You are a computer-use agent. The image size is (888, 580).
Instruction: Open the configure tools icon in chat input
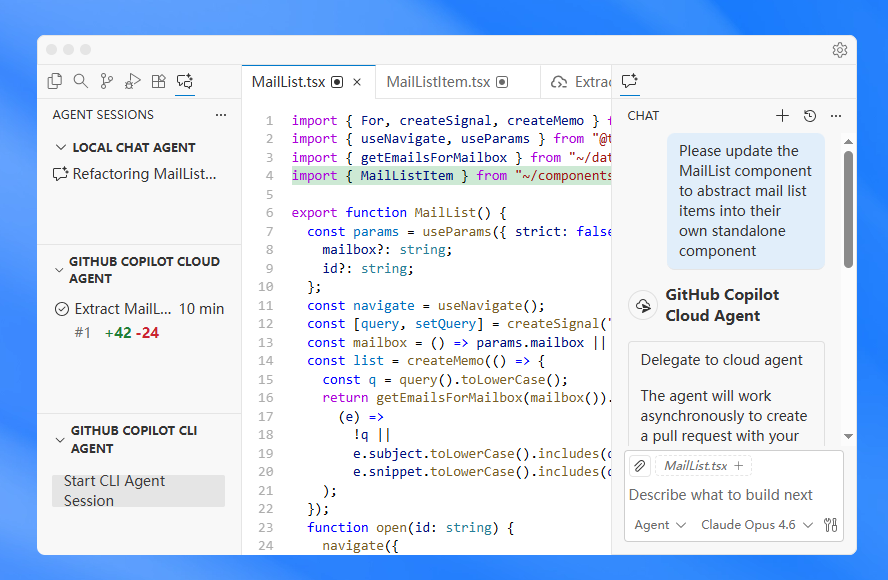click(830, 525)
